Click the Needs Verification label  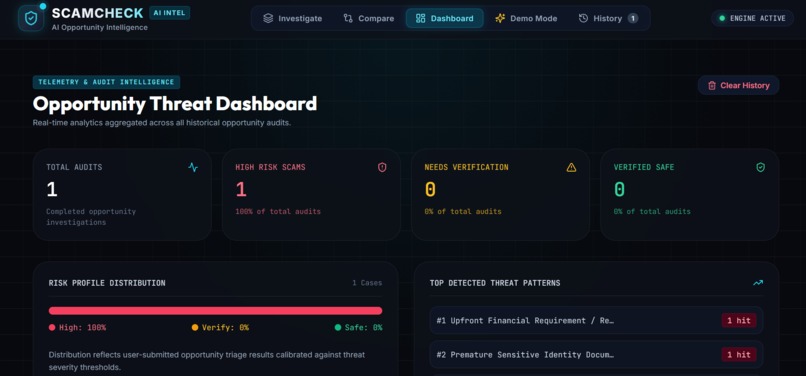click(466, 167)
